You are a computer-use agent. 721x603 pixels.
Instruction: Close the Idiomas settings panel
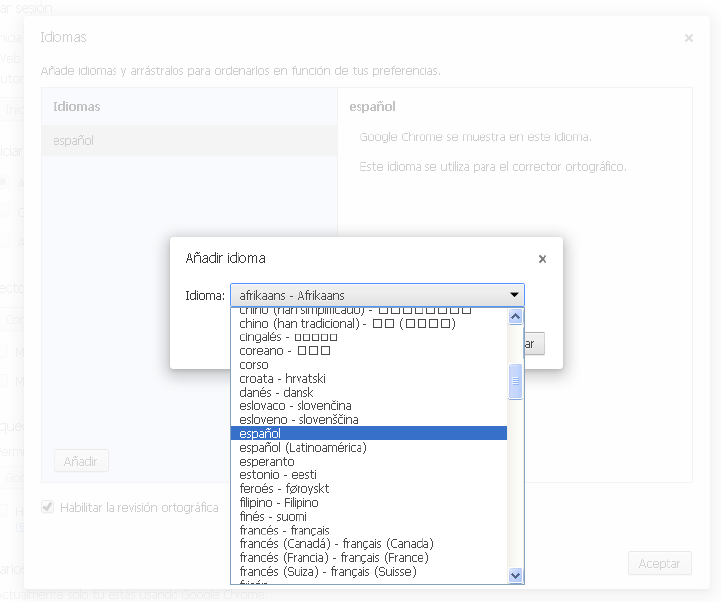click(688, 38)
